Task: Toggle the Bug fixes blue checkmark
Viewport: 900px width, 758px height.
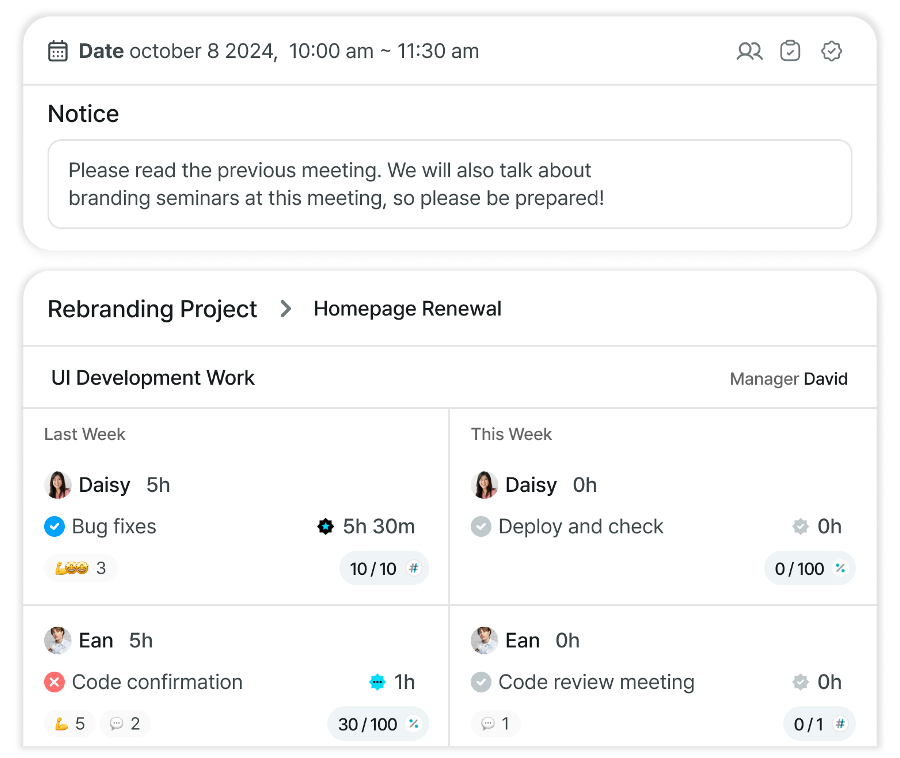Action: point(55,527)
